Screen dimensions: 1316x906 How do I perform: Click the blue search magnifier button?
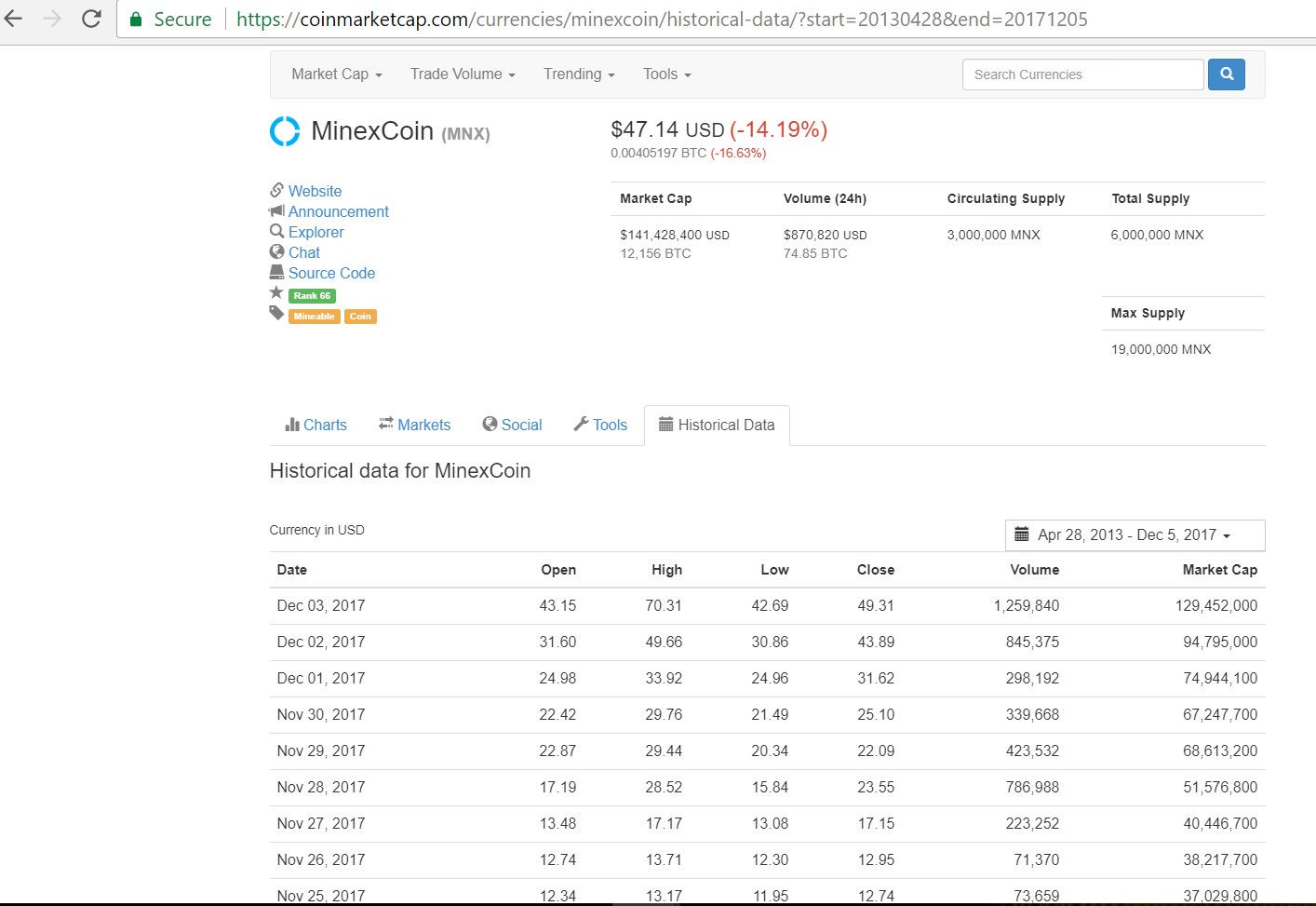coord(1227,74)
